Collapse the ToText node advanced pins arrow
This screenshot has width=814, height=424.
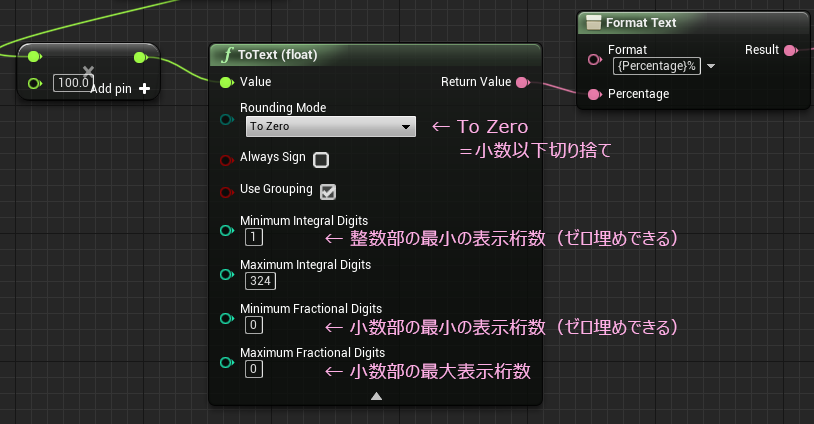click(376, 396)
